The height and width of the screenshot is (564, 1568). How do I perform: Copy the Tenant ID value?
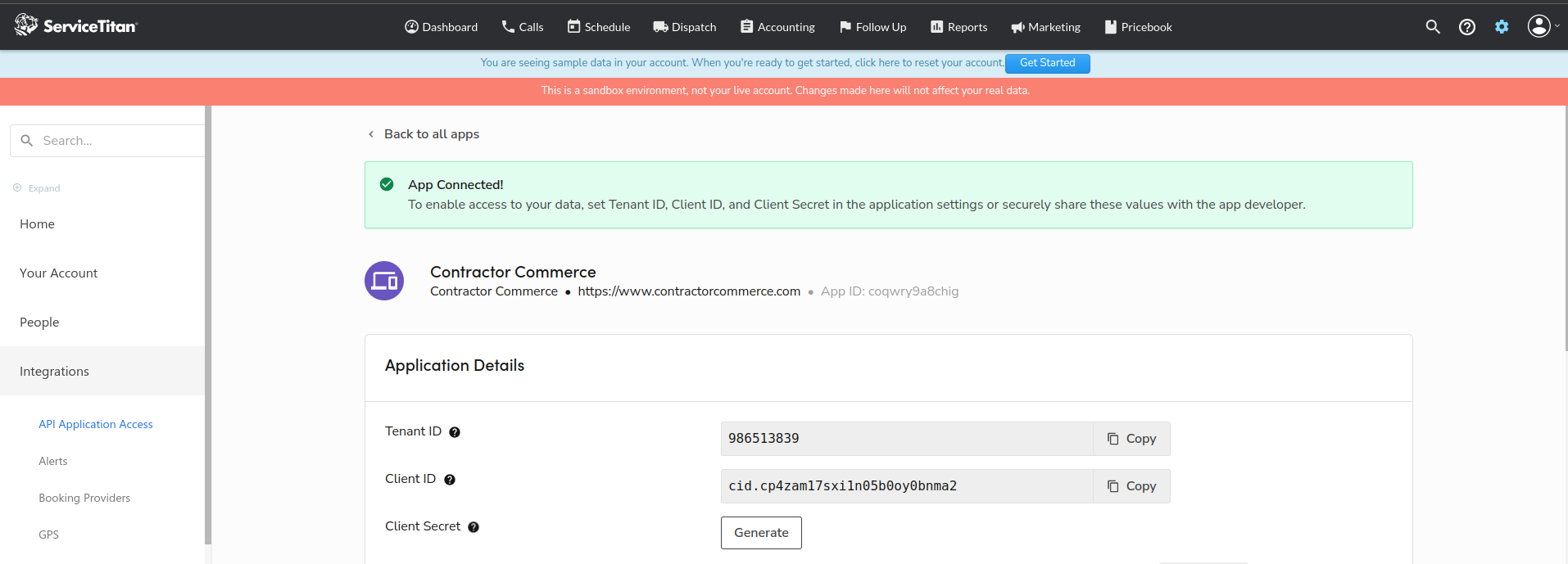click(1131, 439)
